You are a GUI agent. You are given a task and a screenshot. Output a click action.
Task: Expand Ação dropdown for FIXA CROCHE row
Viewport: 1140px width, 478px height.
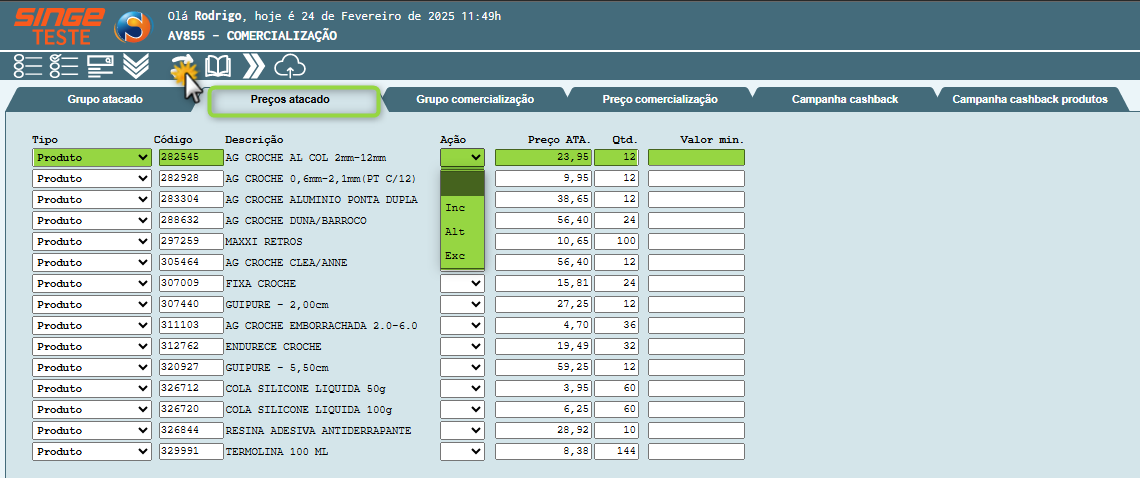tap(462, 283)
